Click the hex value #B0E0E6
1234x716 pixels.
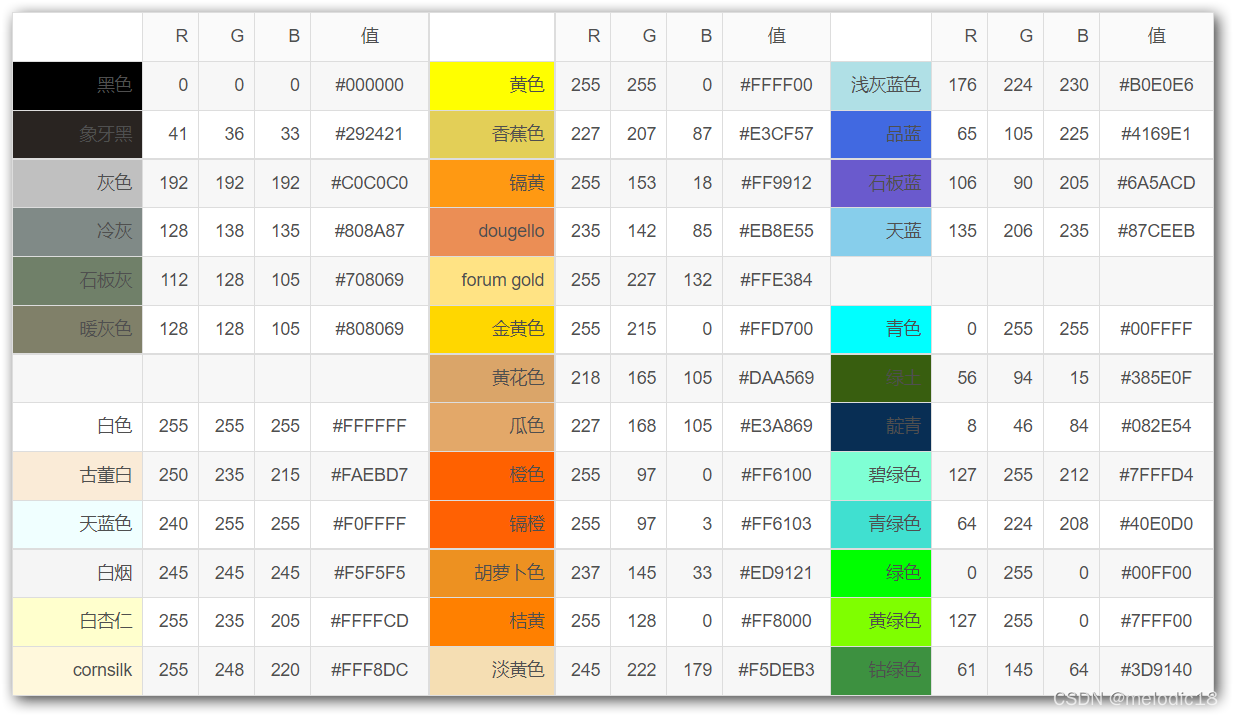tap(1156, 85)
